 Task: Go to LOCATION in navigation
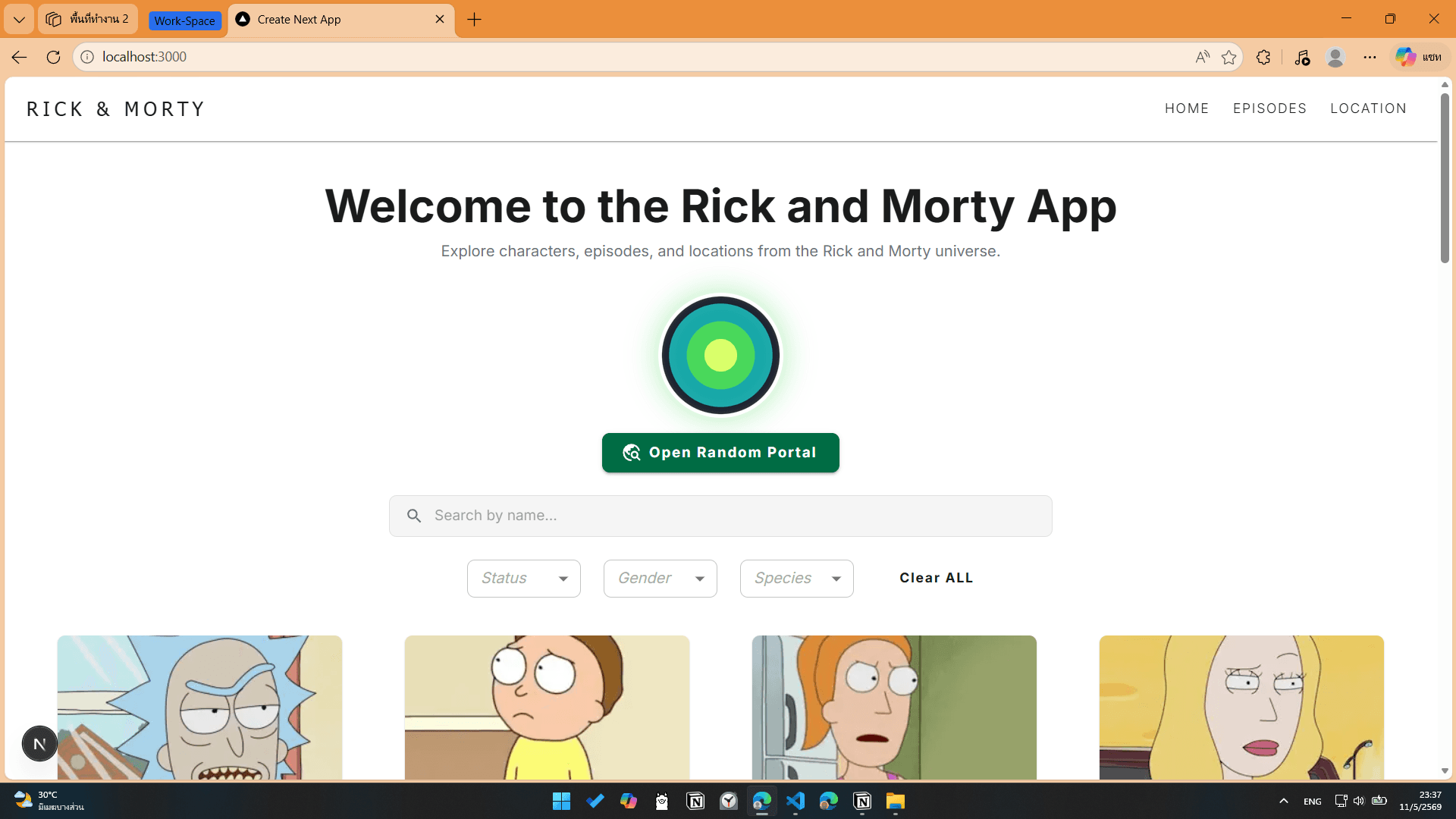(x=1368, y=108)
